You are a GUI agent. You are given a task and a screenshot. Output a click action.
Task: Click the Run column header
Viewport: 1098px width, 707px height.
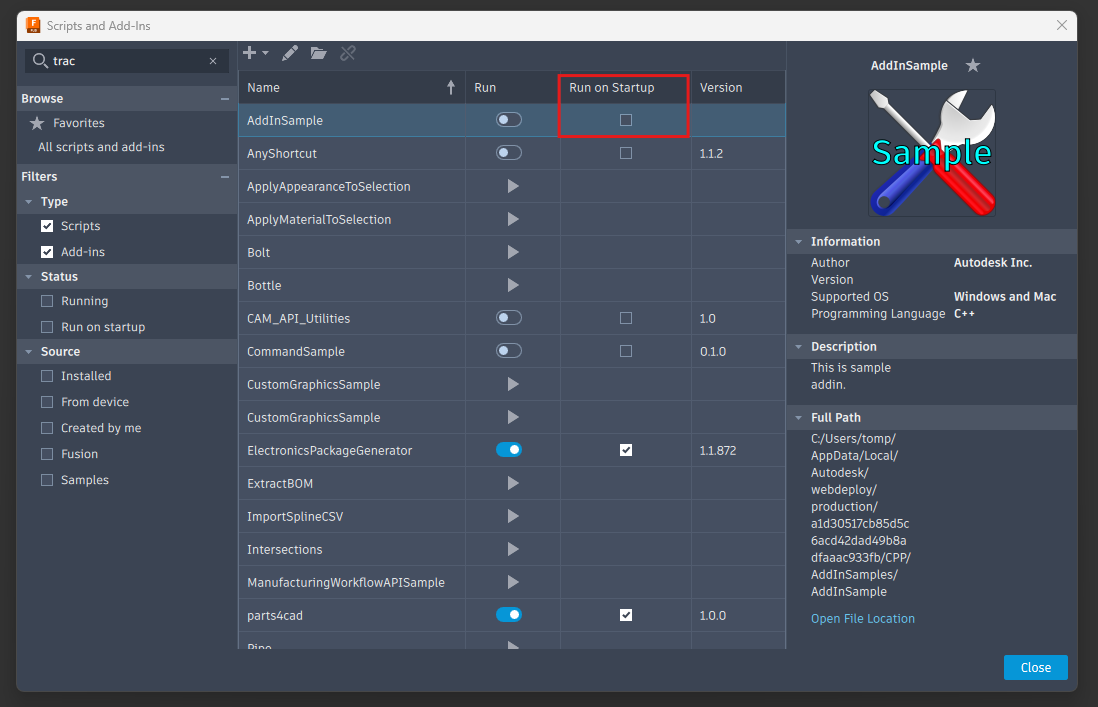tap(513, 88)
